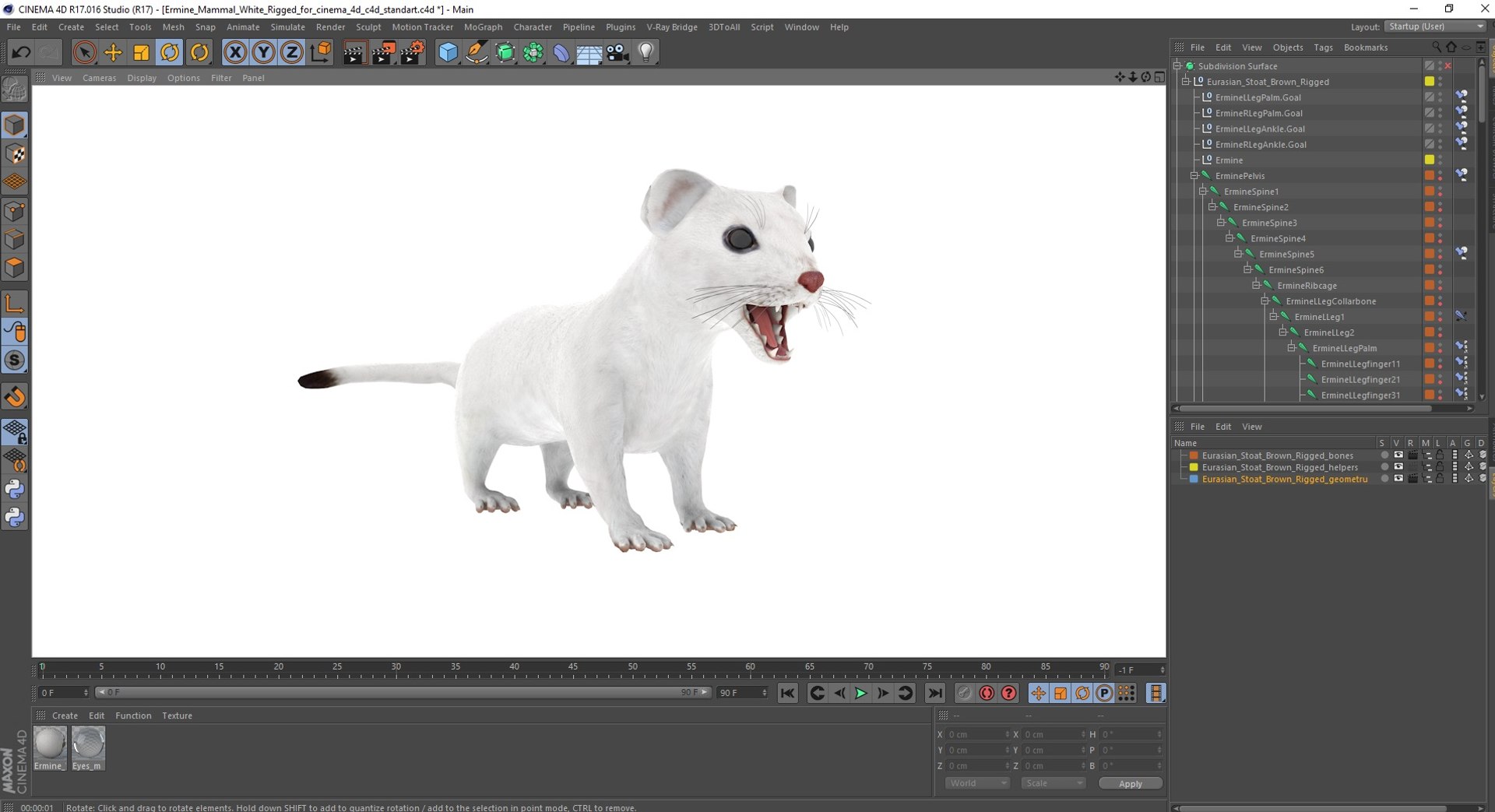Collapse the ErmineSpine3 joint
Image resolution: width=1495 pixels, height=812 pixels.
coord(1221,223)
